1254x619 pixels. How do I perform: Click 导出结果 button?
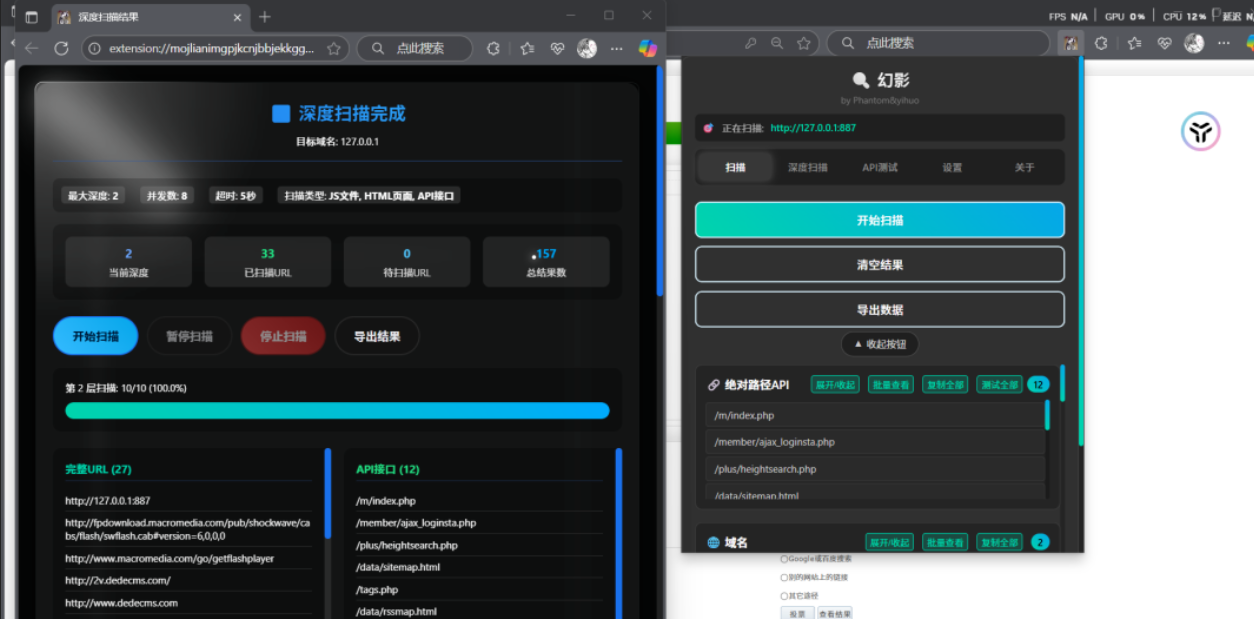click(x=377, y=336)
